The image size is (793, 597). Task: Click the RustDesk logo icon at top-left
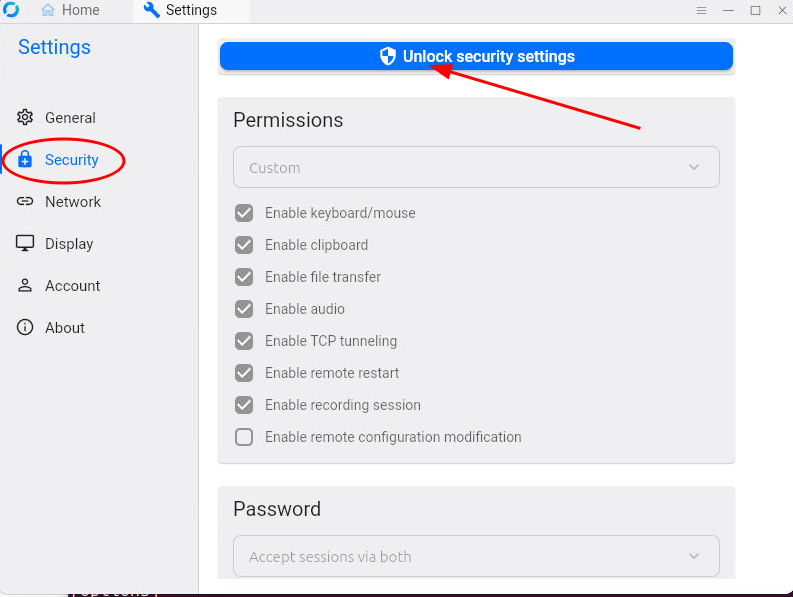11,10
